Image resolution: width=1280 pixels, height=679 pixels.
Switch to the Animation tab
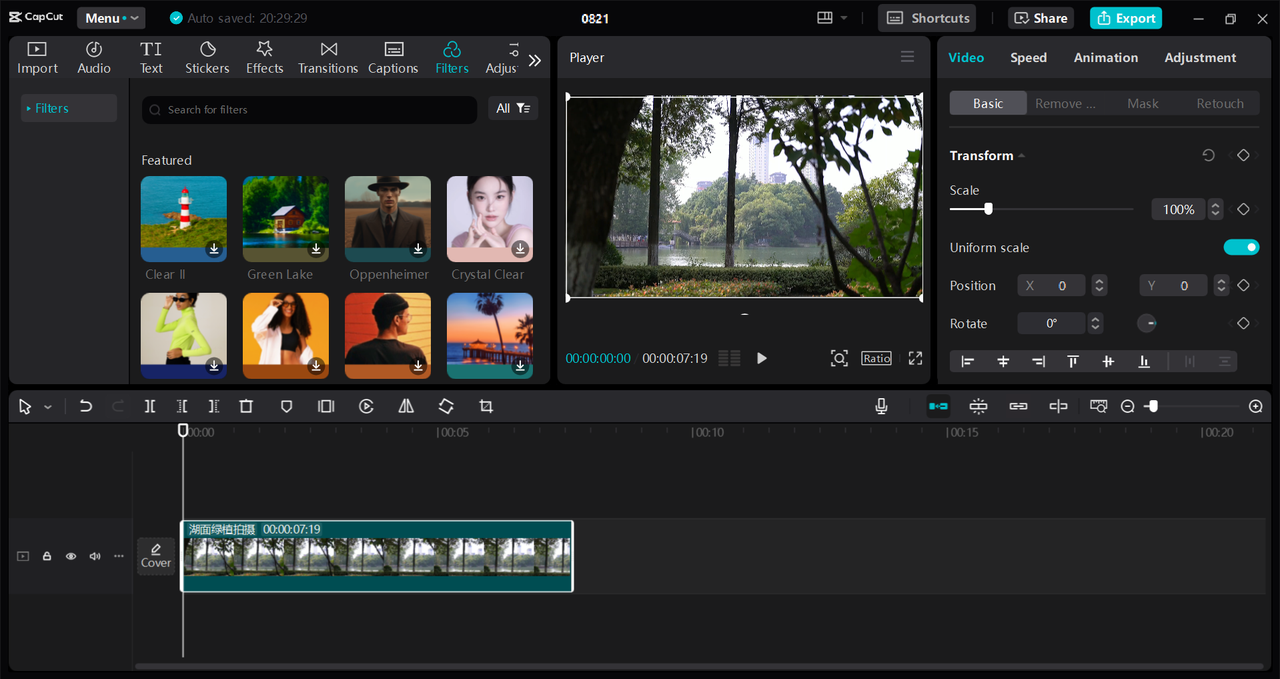click(x=1105, y=58)
